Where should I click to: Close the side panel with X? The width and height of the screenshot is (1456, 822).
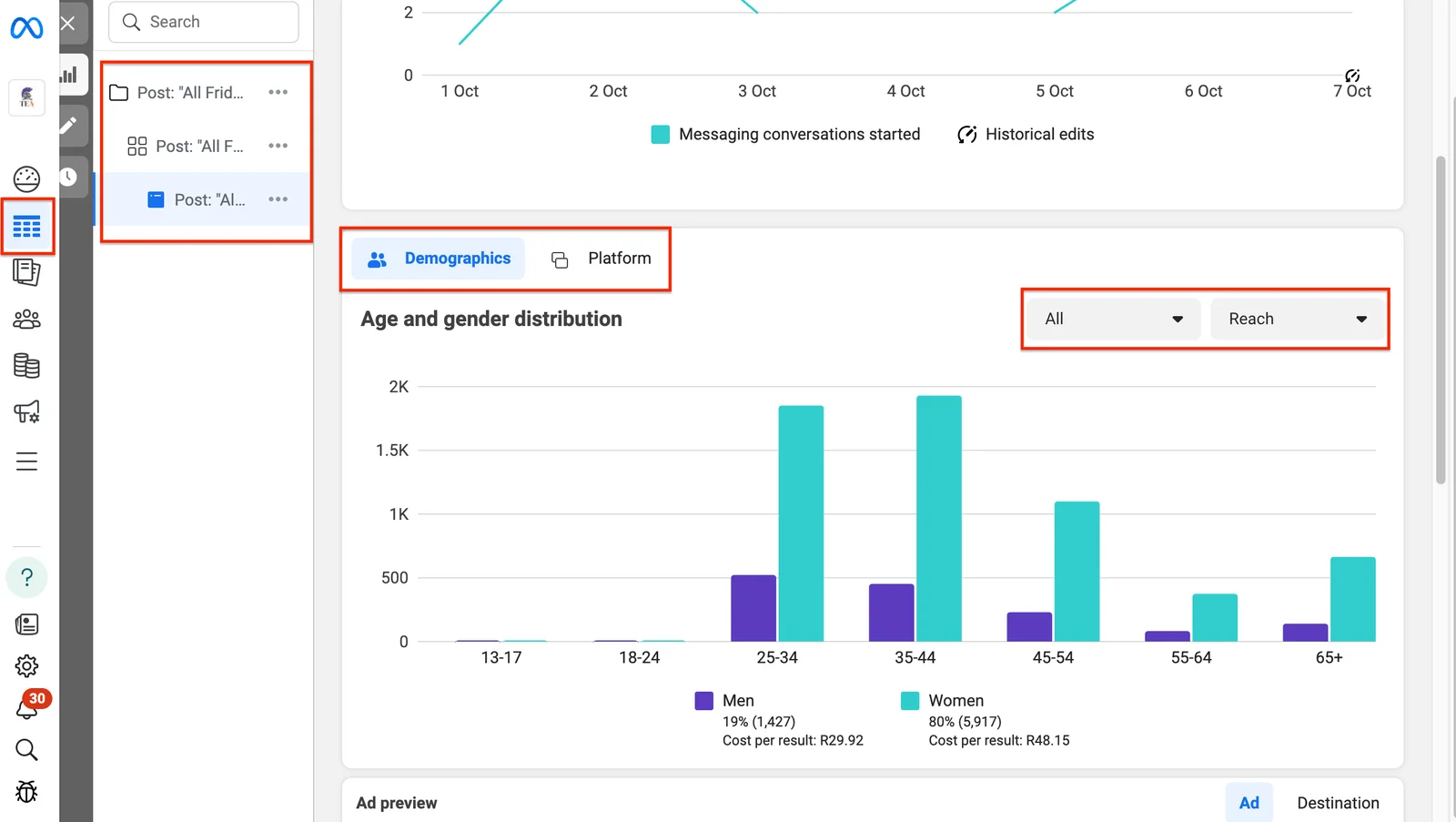coord(68,23)
